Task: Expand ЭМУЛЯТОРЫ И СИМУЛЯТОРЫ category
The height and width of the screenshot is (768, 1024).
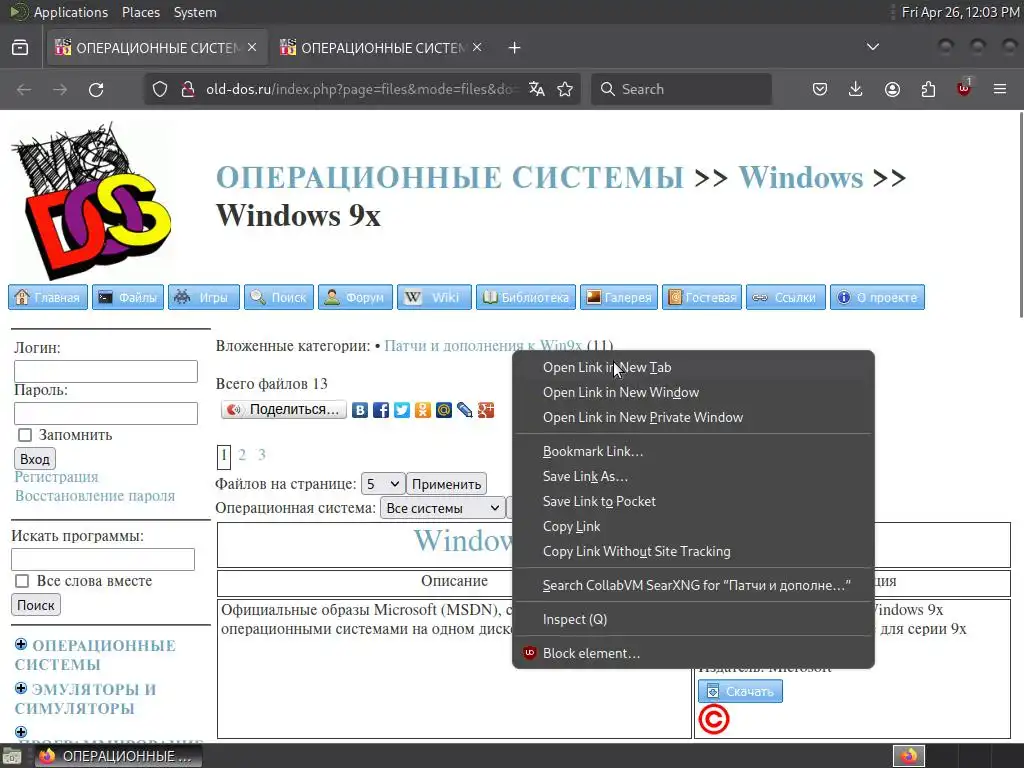Action: pos(21,688)
